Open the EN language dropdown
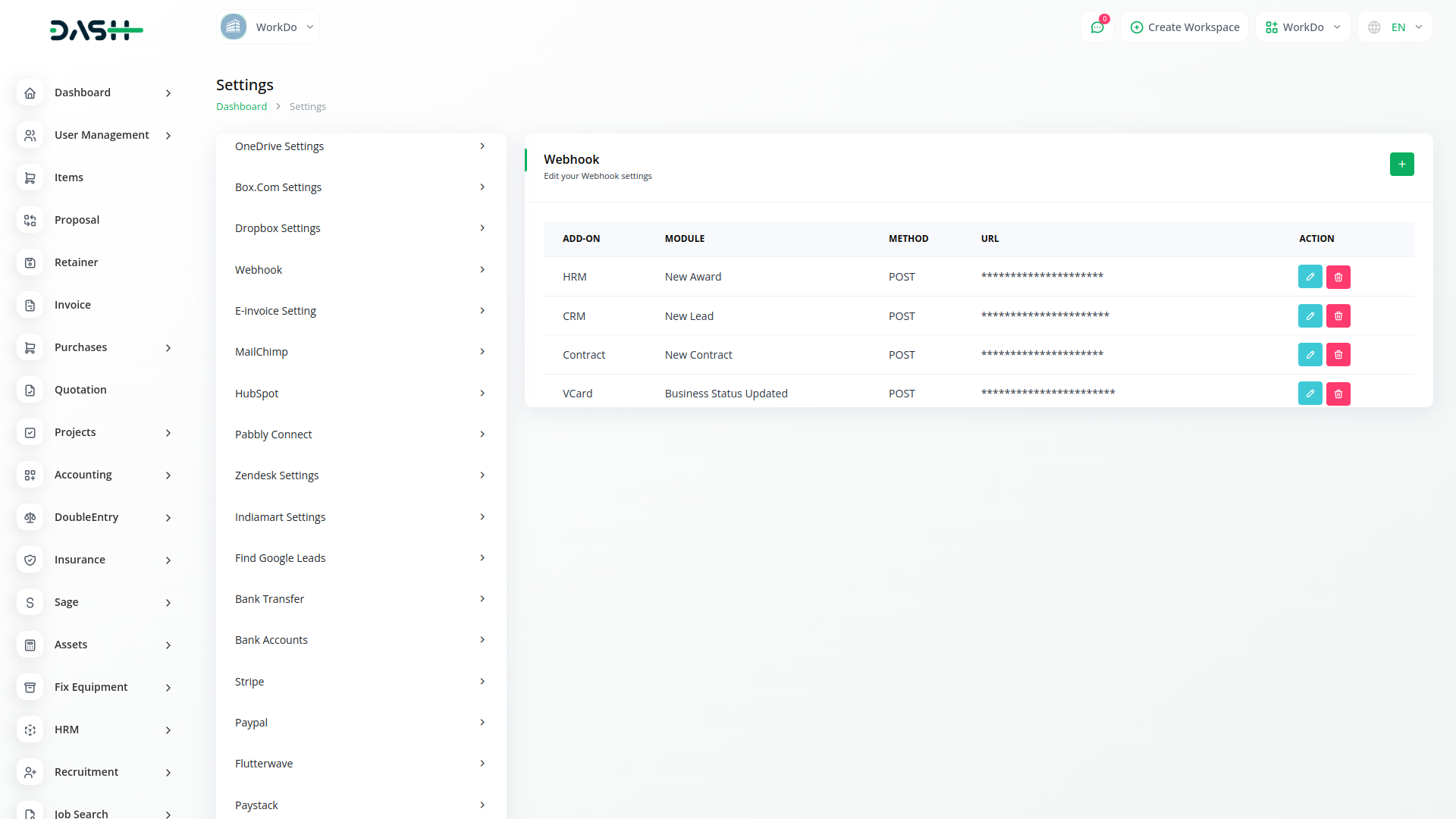Screen dimensions: 1456x819 [1395, 27]
